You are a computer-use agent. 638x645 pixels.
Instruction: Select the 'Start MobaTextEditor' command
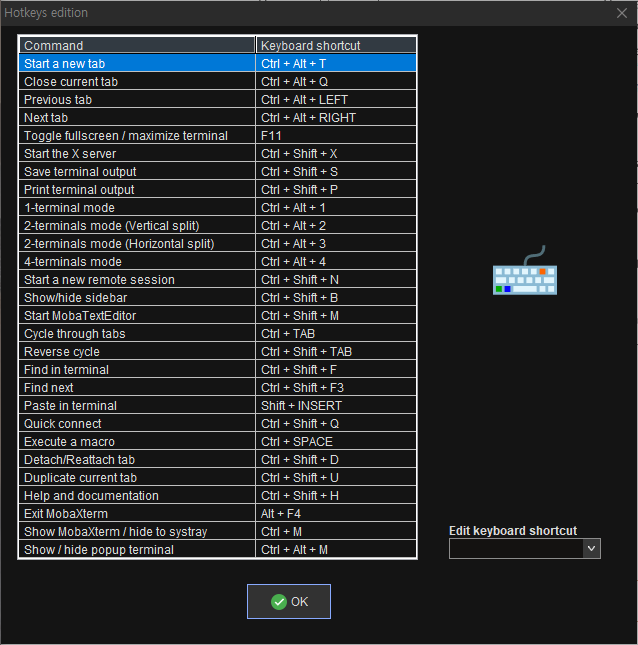137,316
